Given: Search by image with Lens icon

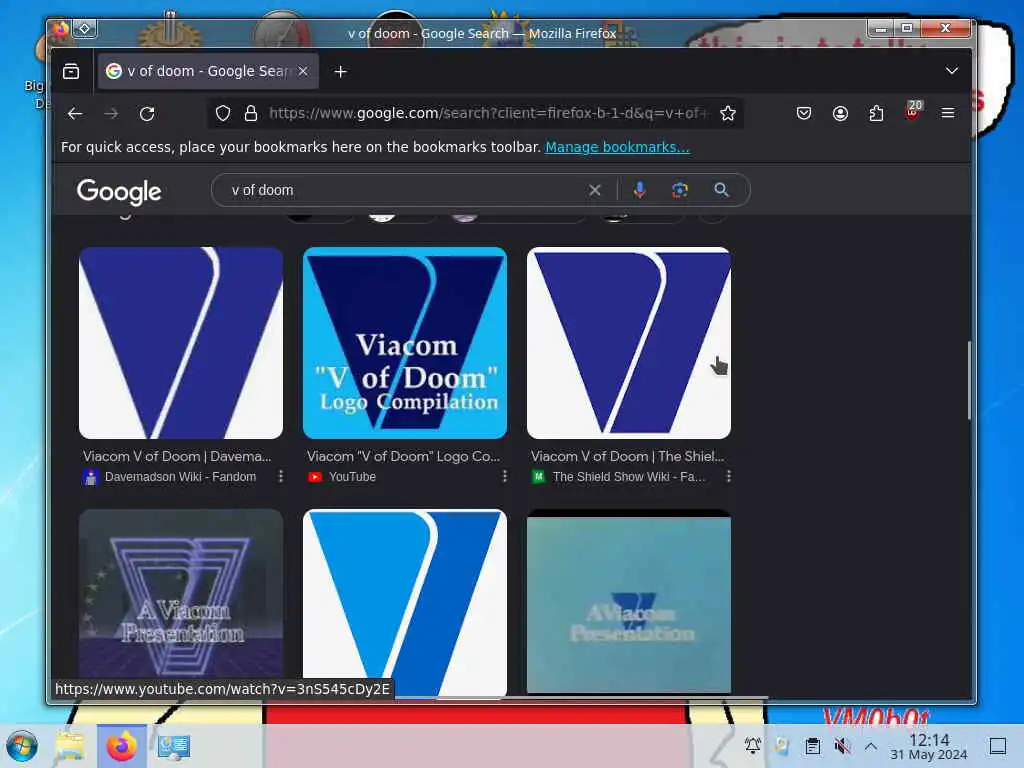Looking at the screenshot, I should (x=680, y=190).
